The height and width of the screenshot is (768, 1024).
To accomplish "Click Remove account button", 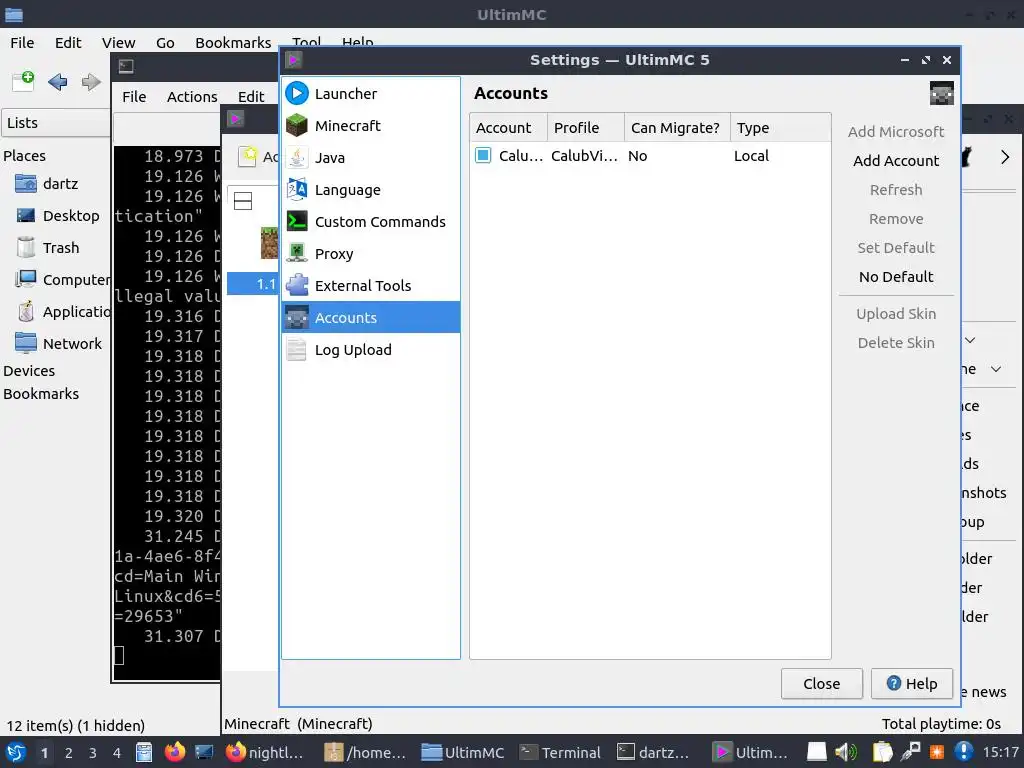I will (896, 219).
